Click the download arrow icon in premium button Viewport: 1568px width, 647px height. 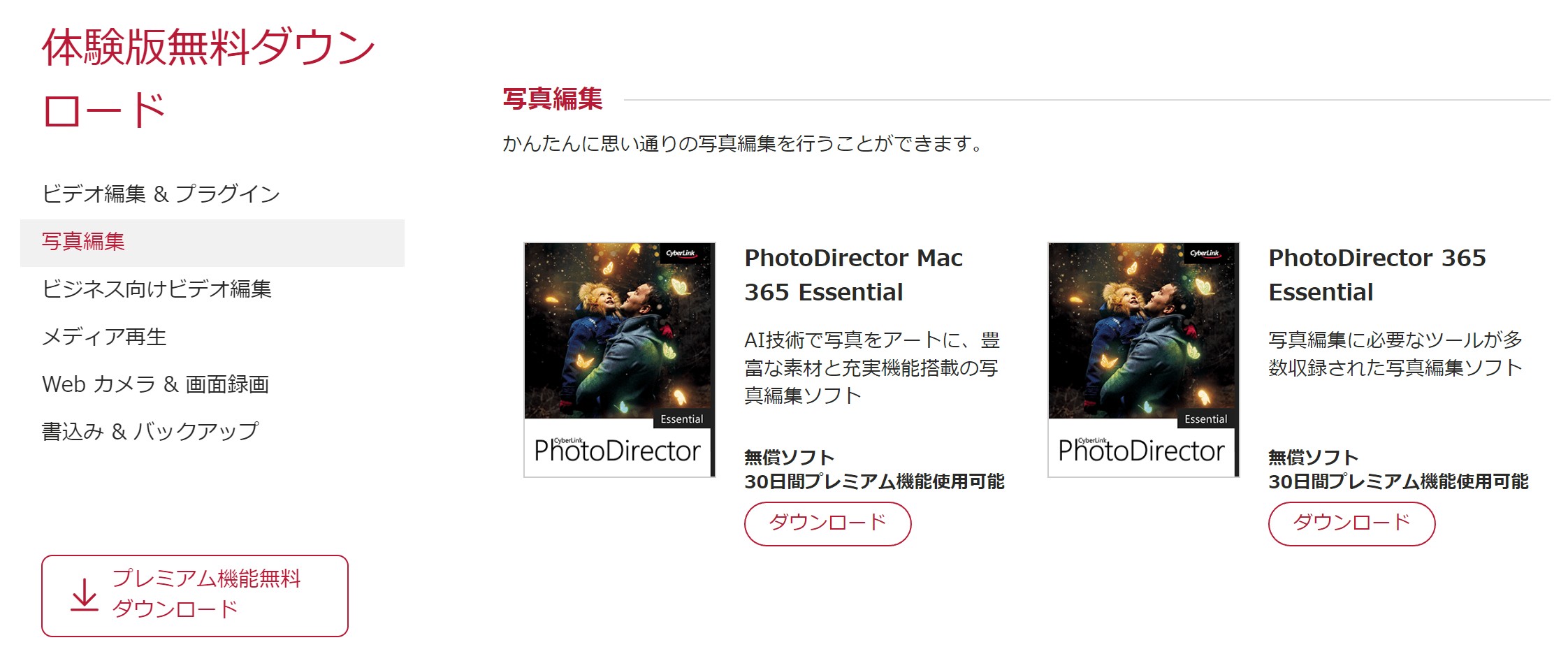(85, 595)
